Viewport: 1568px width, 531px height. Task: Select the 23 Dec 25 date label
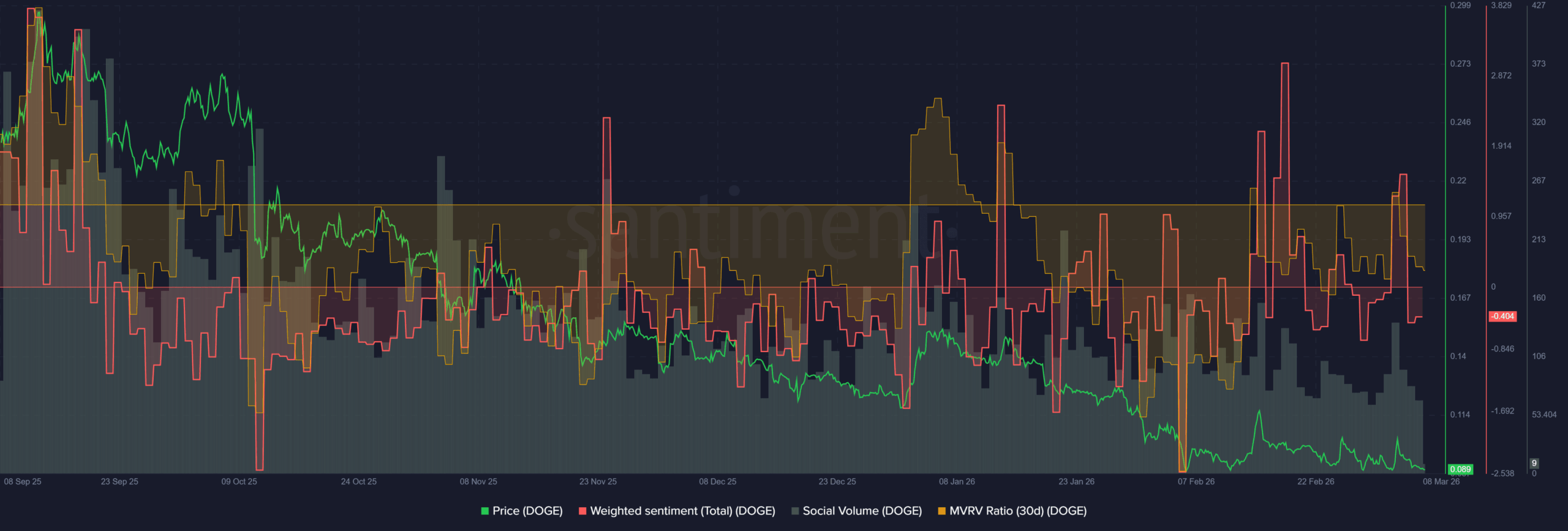point(837,481)
